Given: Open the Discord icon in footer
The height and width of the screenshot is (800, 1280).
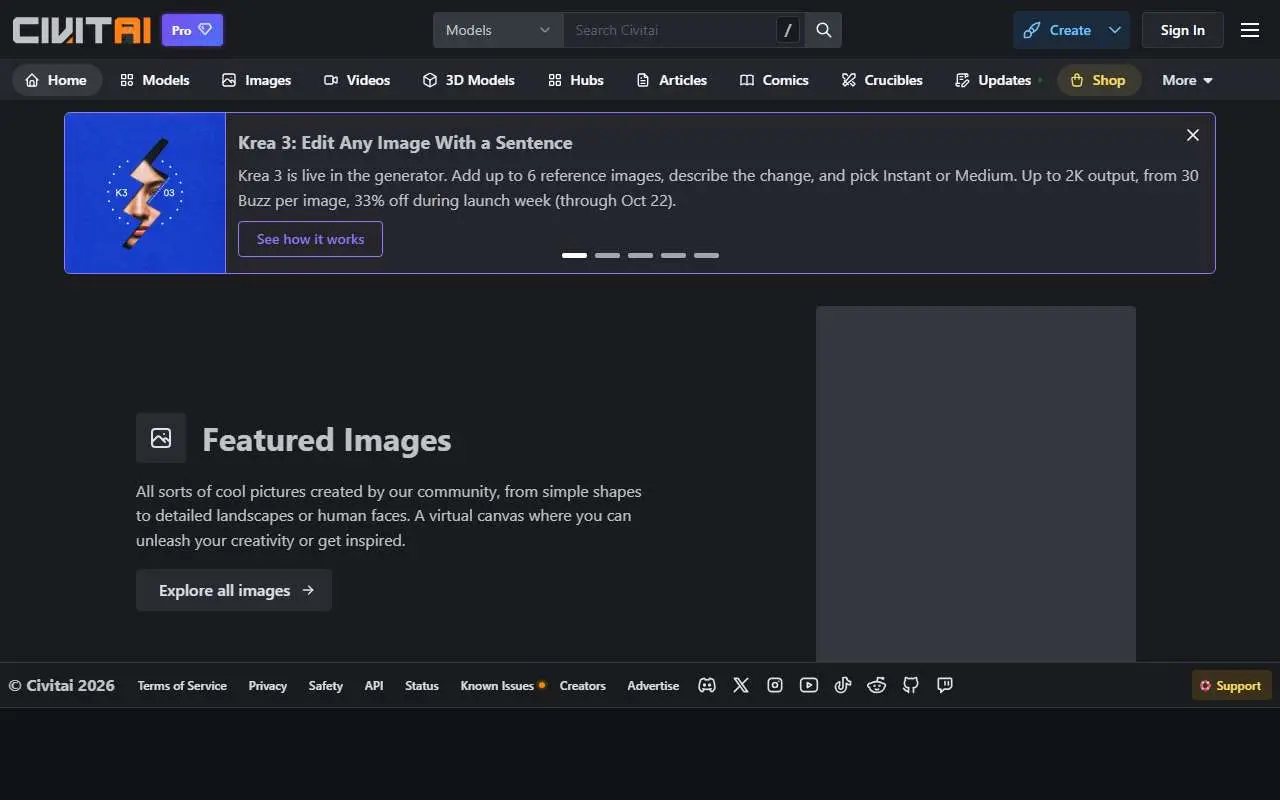Looking at the screenshot, I should pyautogui.click(x=707, y=685).
